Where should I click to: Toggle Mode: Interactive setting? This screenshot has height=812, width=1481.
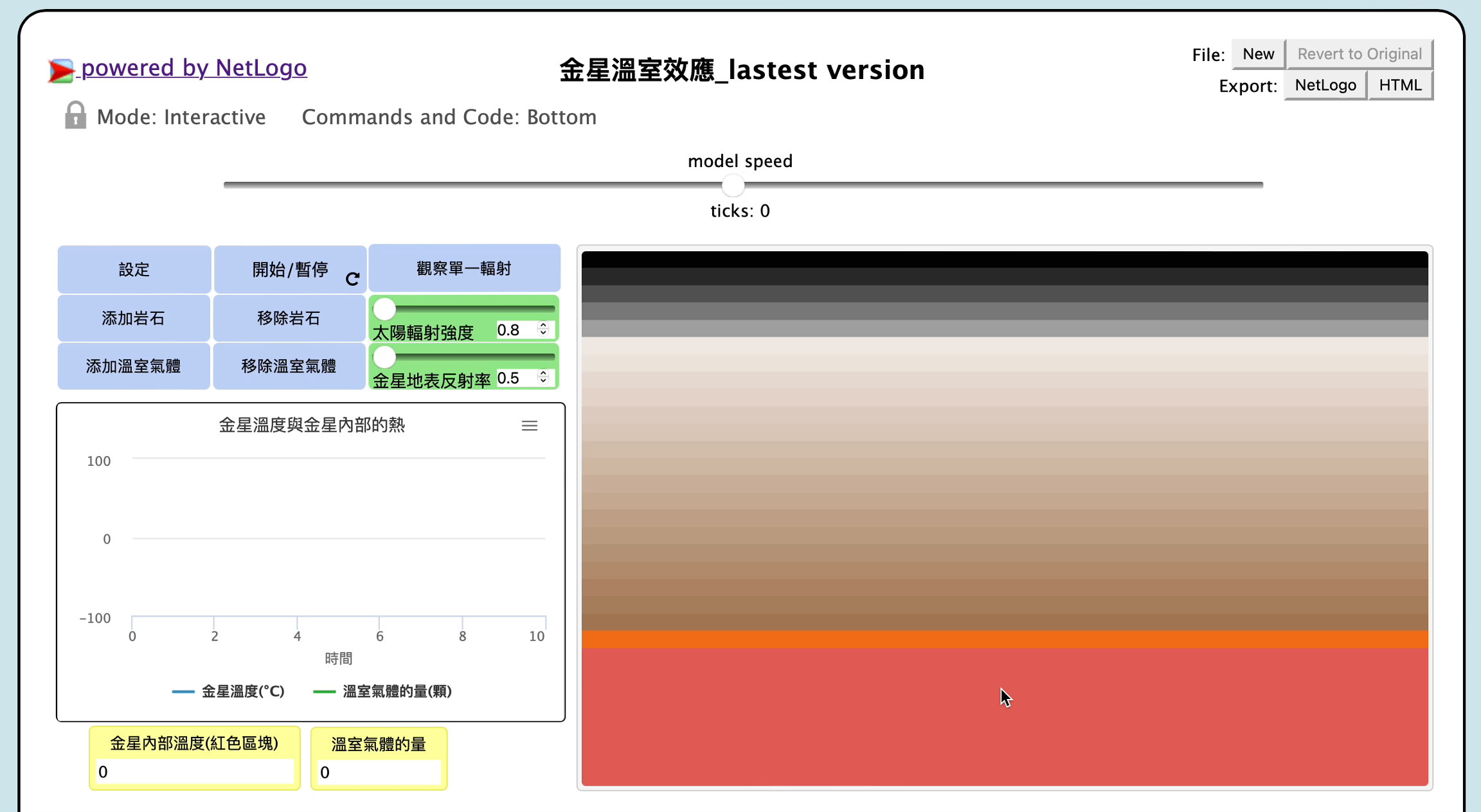pyautogui.click(x=181, y=117)
